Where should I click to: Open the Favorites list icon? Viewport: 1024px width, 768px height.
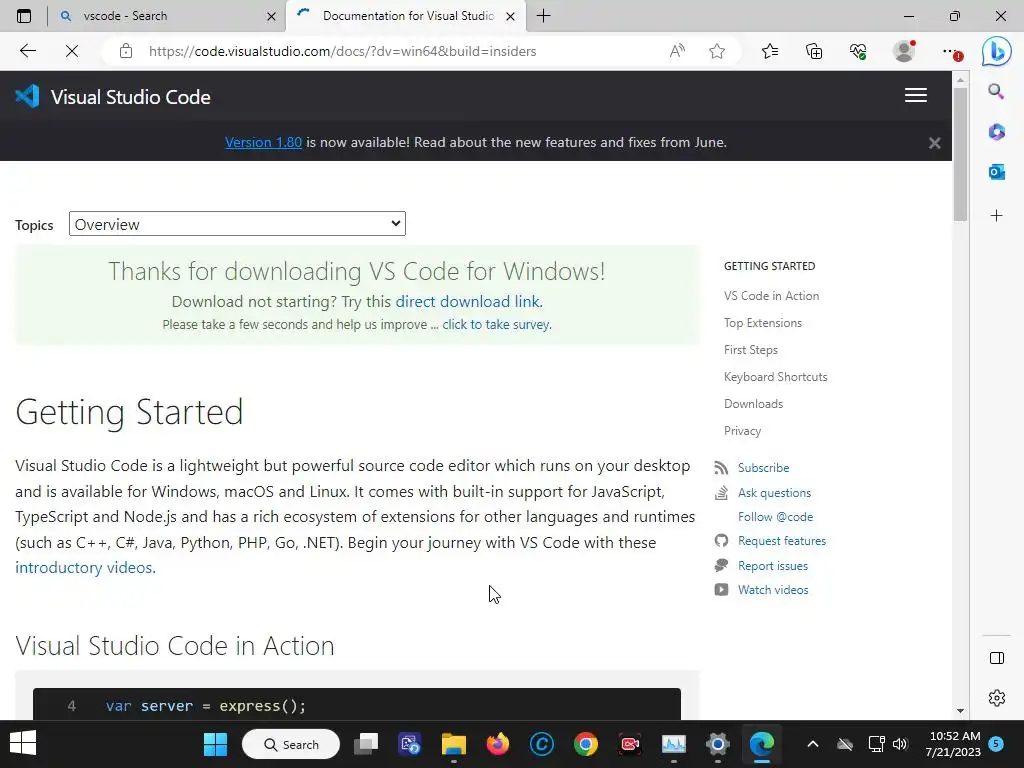tap(770, 51)
